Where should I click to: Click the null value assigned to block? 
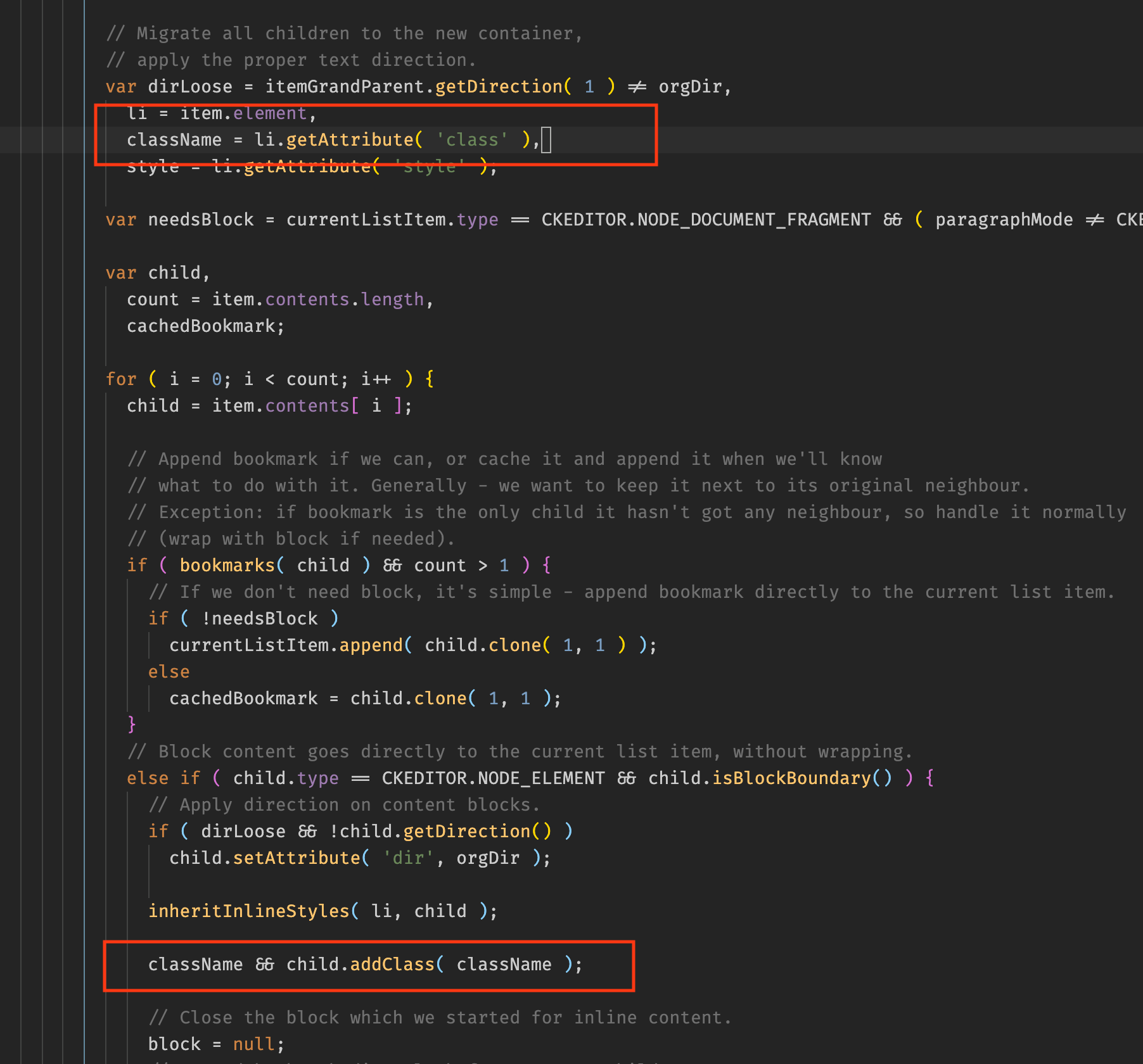(x=253, y=1044)
